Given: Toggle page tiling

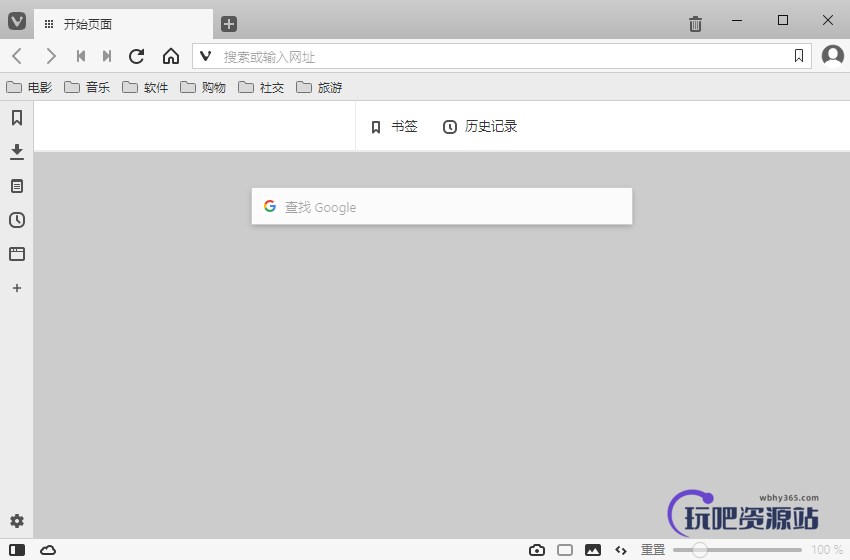Looking at the screenshot, I should click(x=565, y=550).
